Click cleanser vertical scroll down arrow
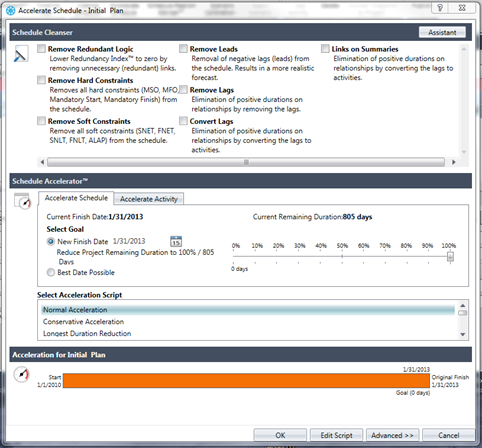 point(464,152)
